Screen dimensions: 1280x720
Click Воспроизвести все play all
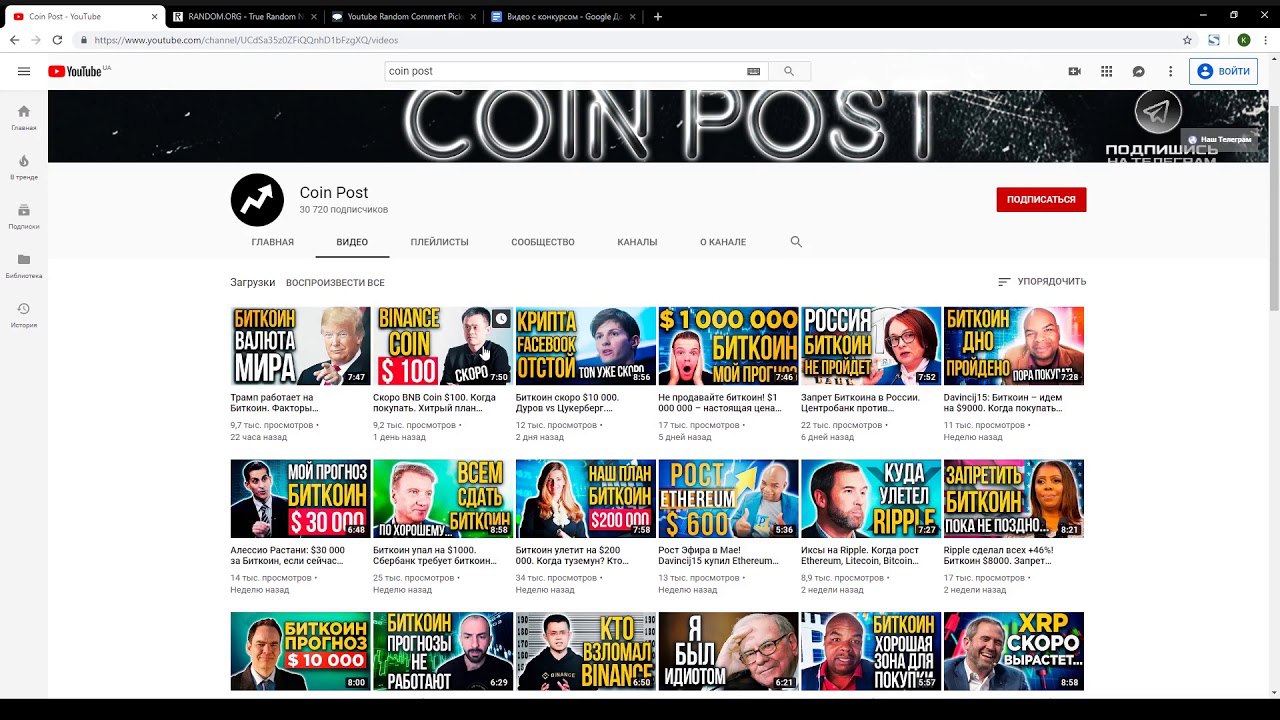click(x=335, y=283)
